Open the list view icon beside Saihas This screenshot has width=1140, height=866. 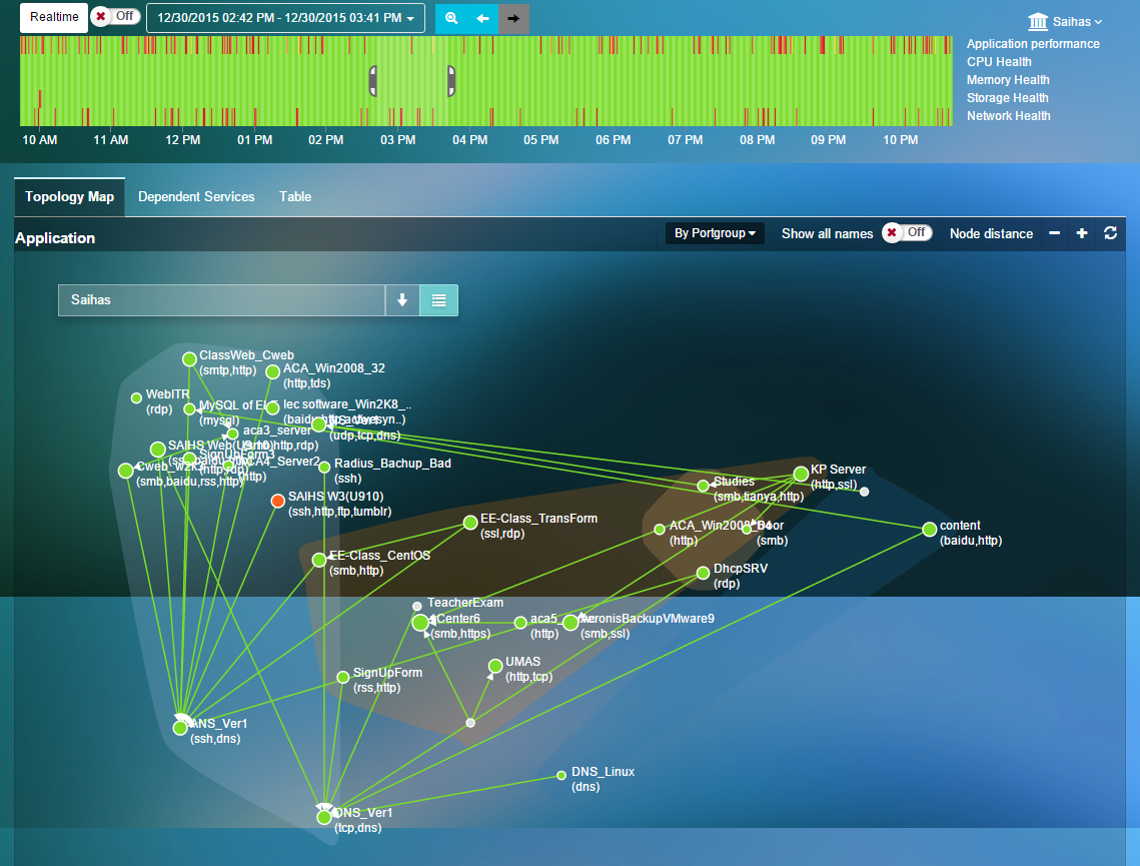(x=438, y=300)
